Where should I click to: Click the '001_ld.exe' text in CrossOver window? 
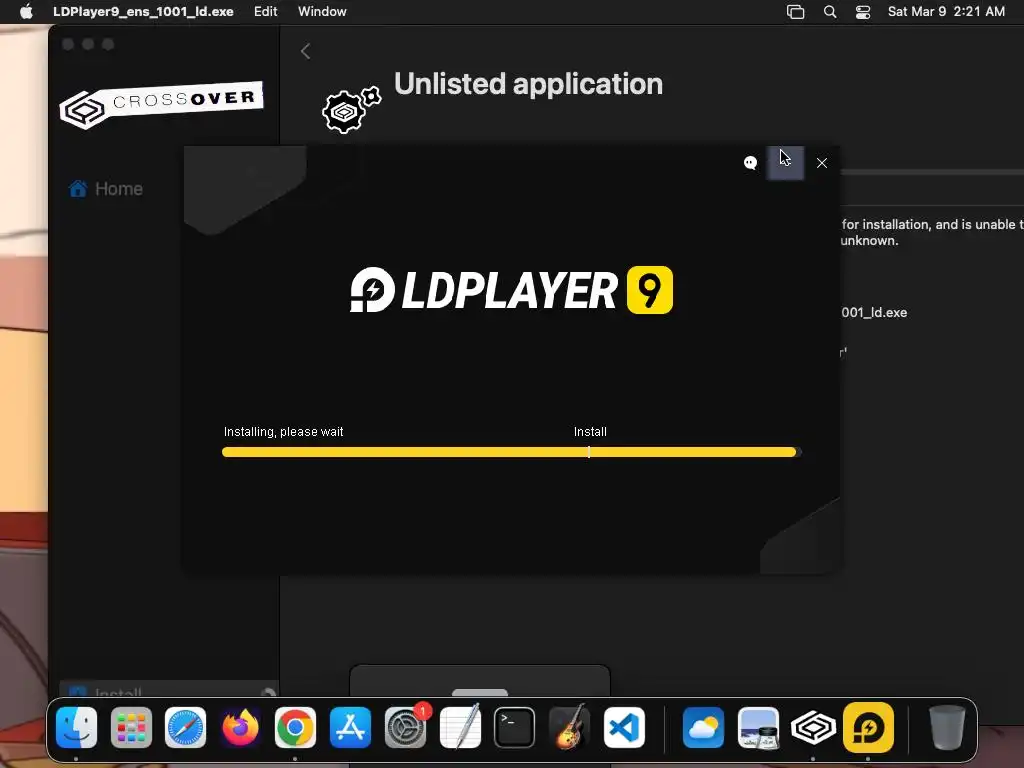pos(874,312)
